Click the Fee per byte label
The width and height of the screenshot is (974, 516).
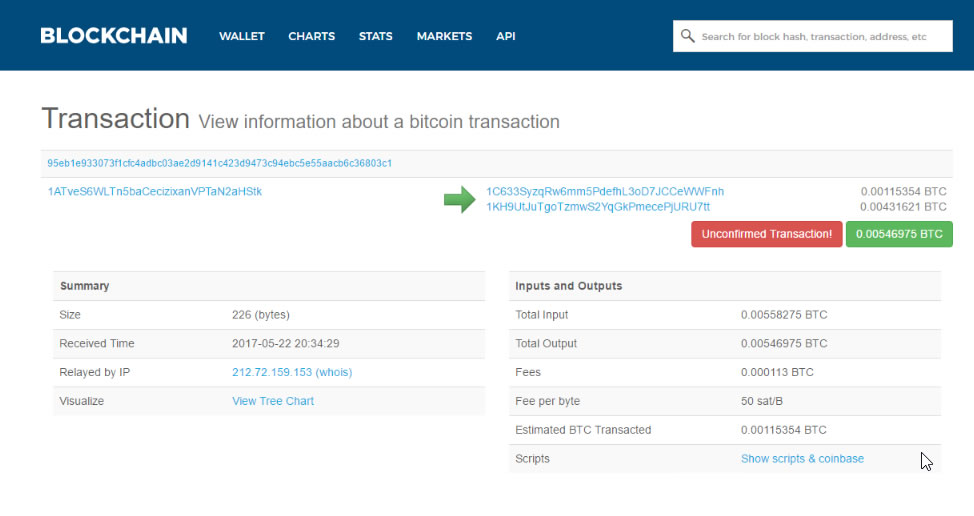click(547, 401)
